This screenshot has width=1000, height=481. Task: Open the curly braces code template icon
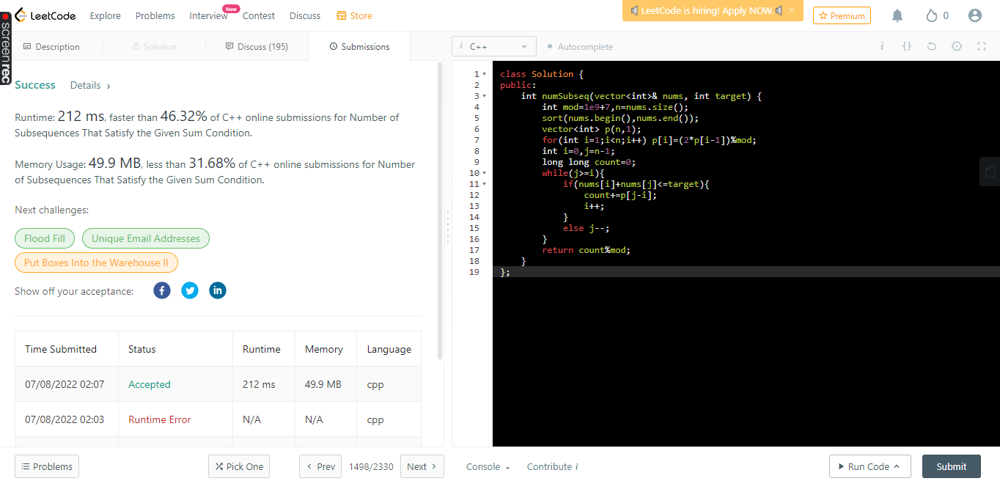point(906,47)
